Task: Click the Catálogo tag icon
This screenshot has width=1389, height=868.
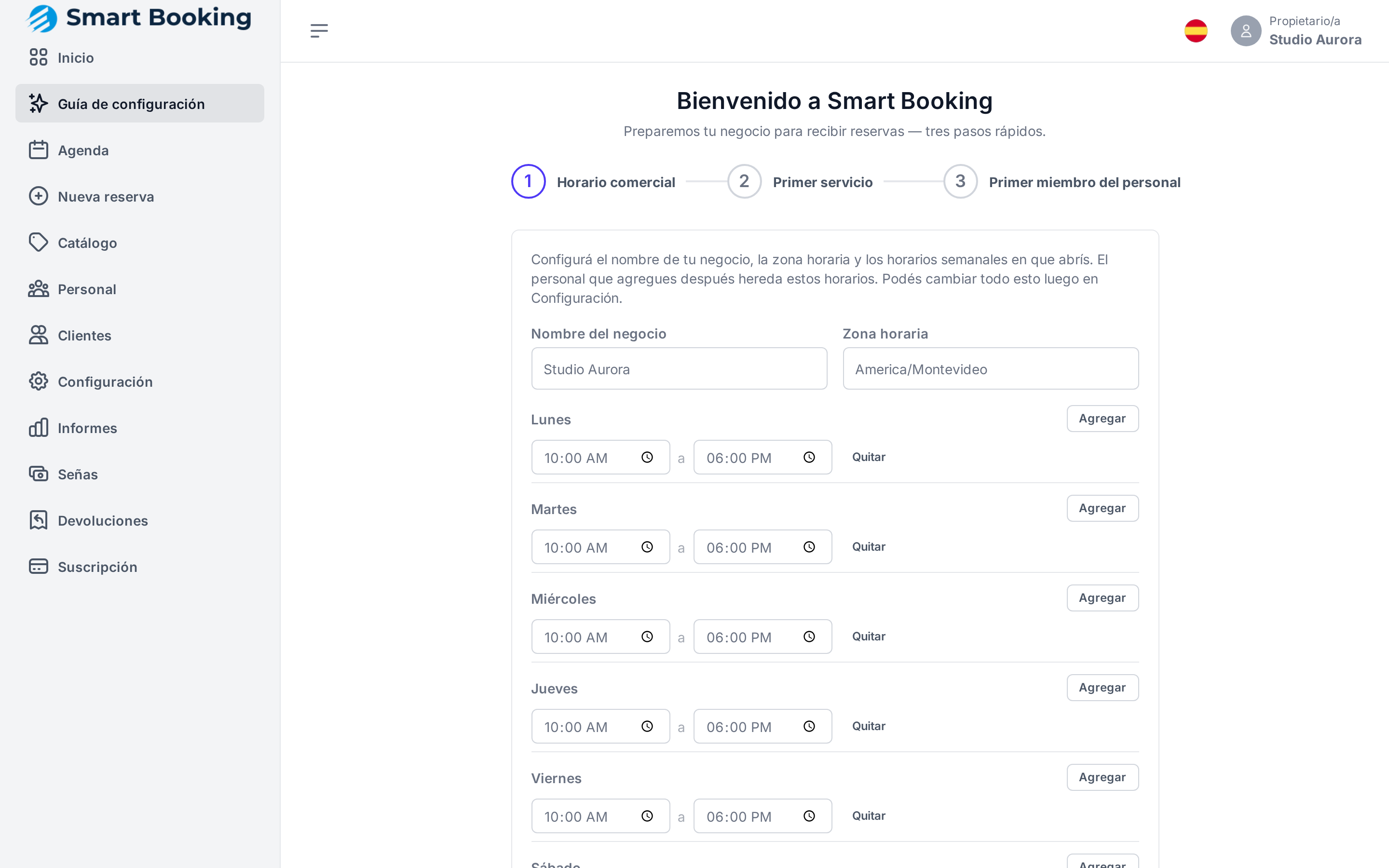Action: pyautogui.click(x=39, y=242)
